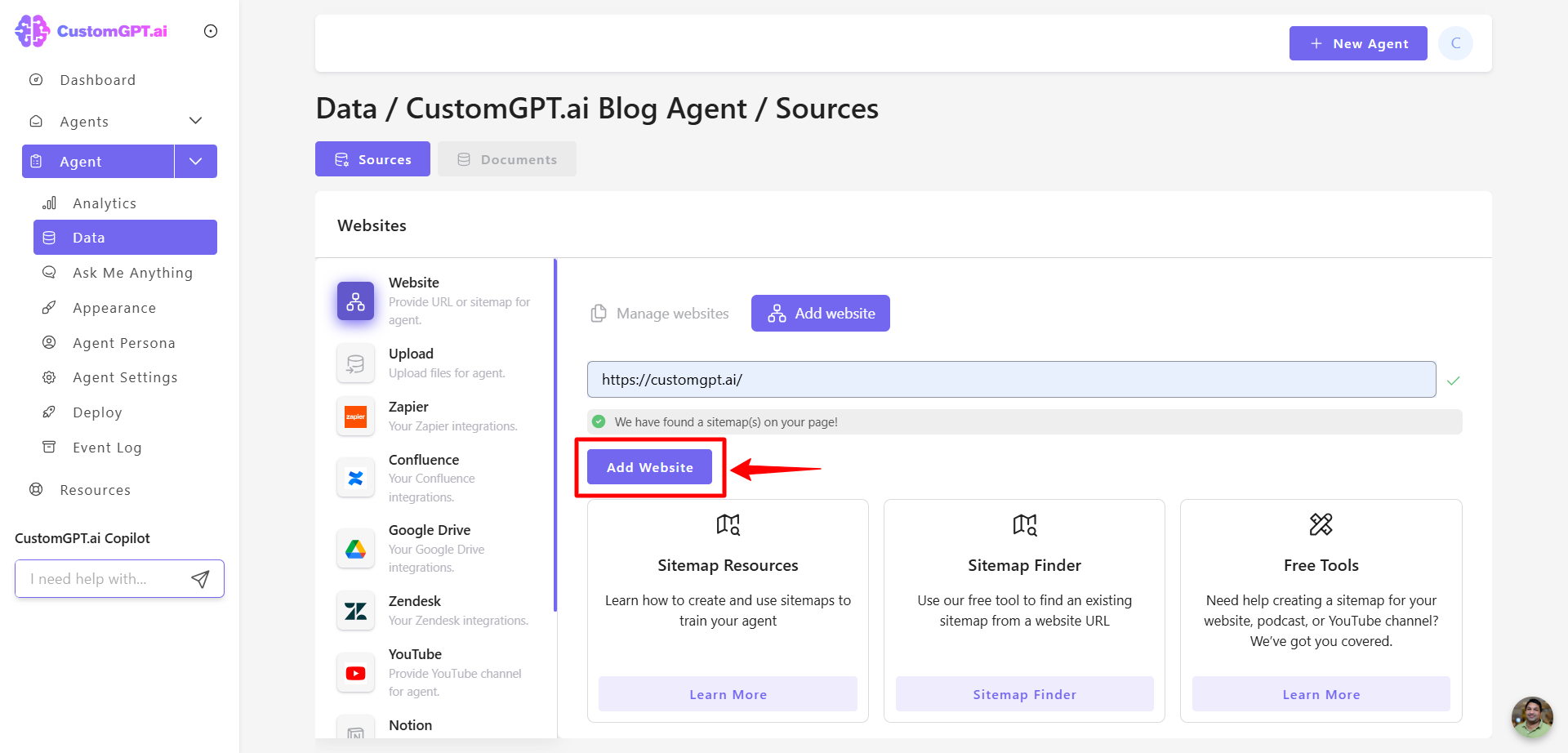Click the Deploy rocket icon
The height and width of the screenshot is (753, 1568).
49,412
